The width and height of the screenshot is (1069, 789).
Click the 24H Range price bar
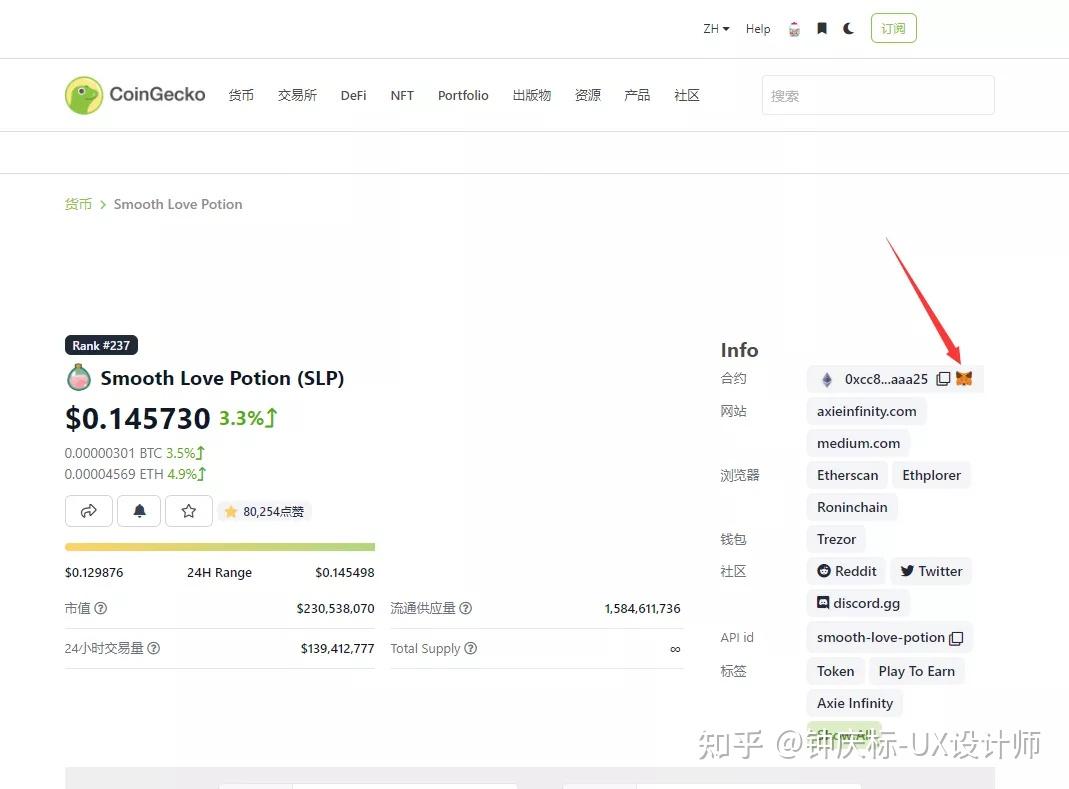[220, 547]
